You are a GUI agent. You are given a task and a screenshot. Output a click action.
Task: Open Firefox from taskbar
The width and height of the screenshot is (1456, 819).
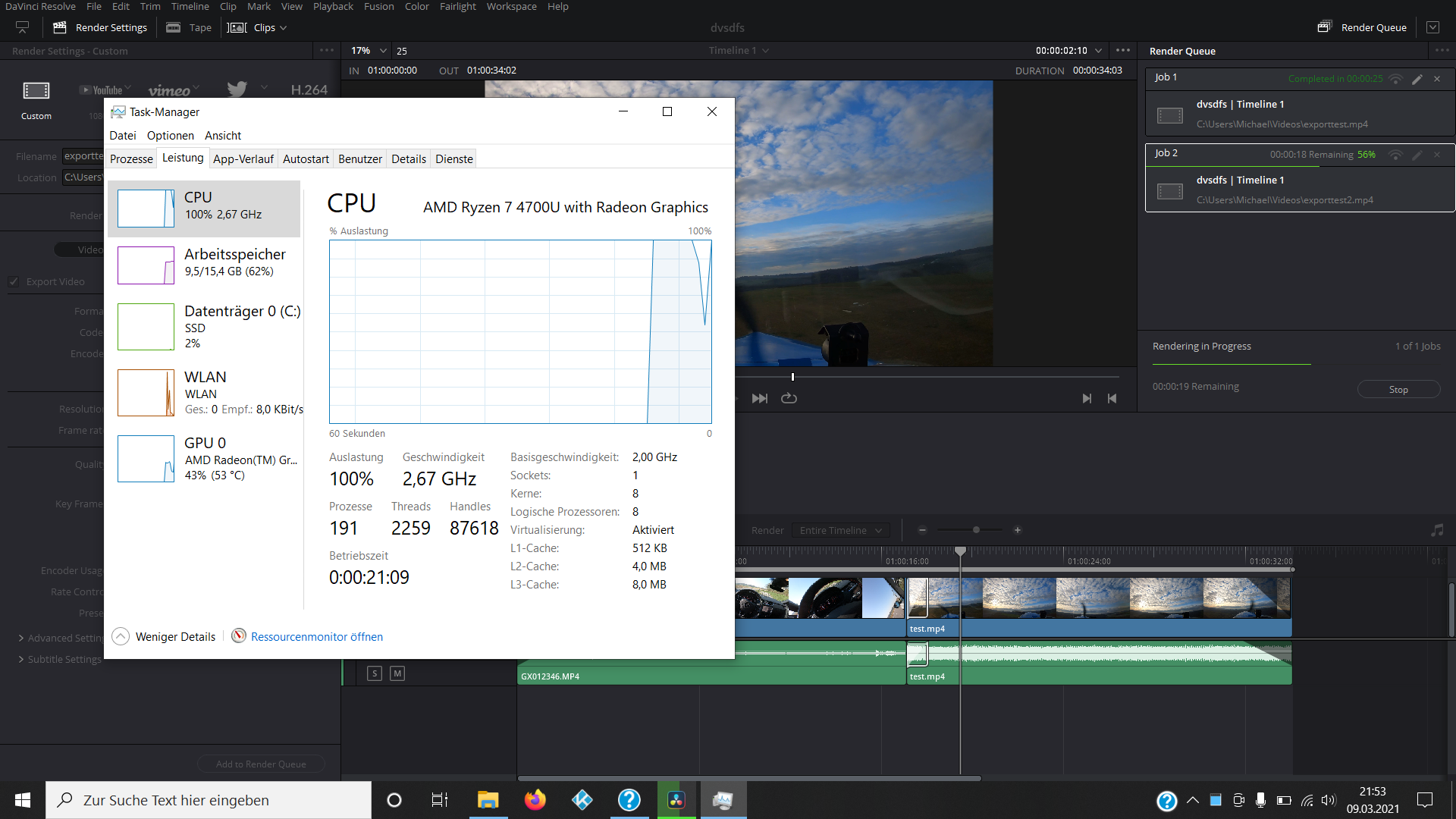535,800
